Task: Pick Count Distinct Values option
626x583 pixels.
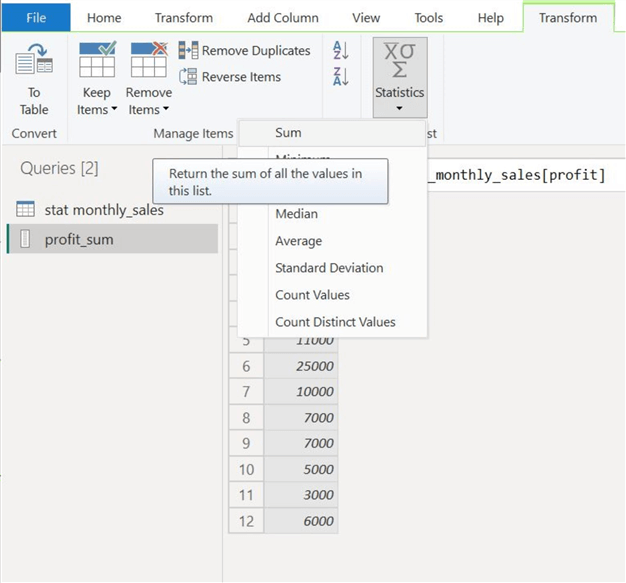Action: 335,322
